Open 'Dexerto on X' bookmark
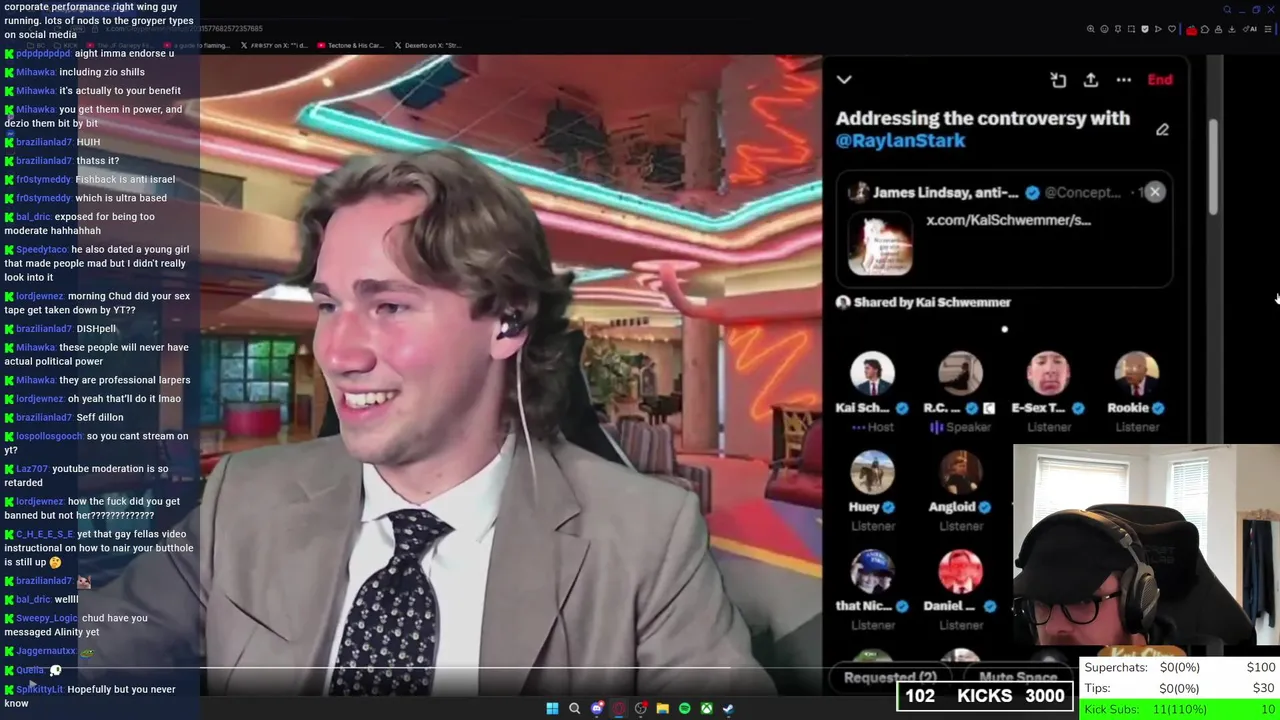This screenshot has width=1280, height=720. pyautogui.click(x=428, y=45)
